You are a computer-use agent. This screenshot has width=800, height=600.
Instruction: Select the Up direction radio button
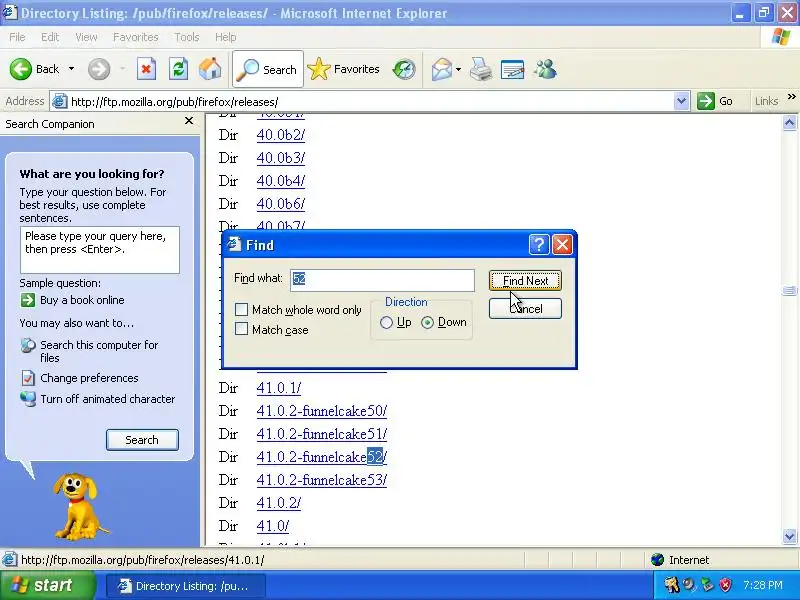click(386, 322)
